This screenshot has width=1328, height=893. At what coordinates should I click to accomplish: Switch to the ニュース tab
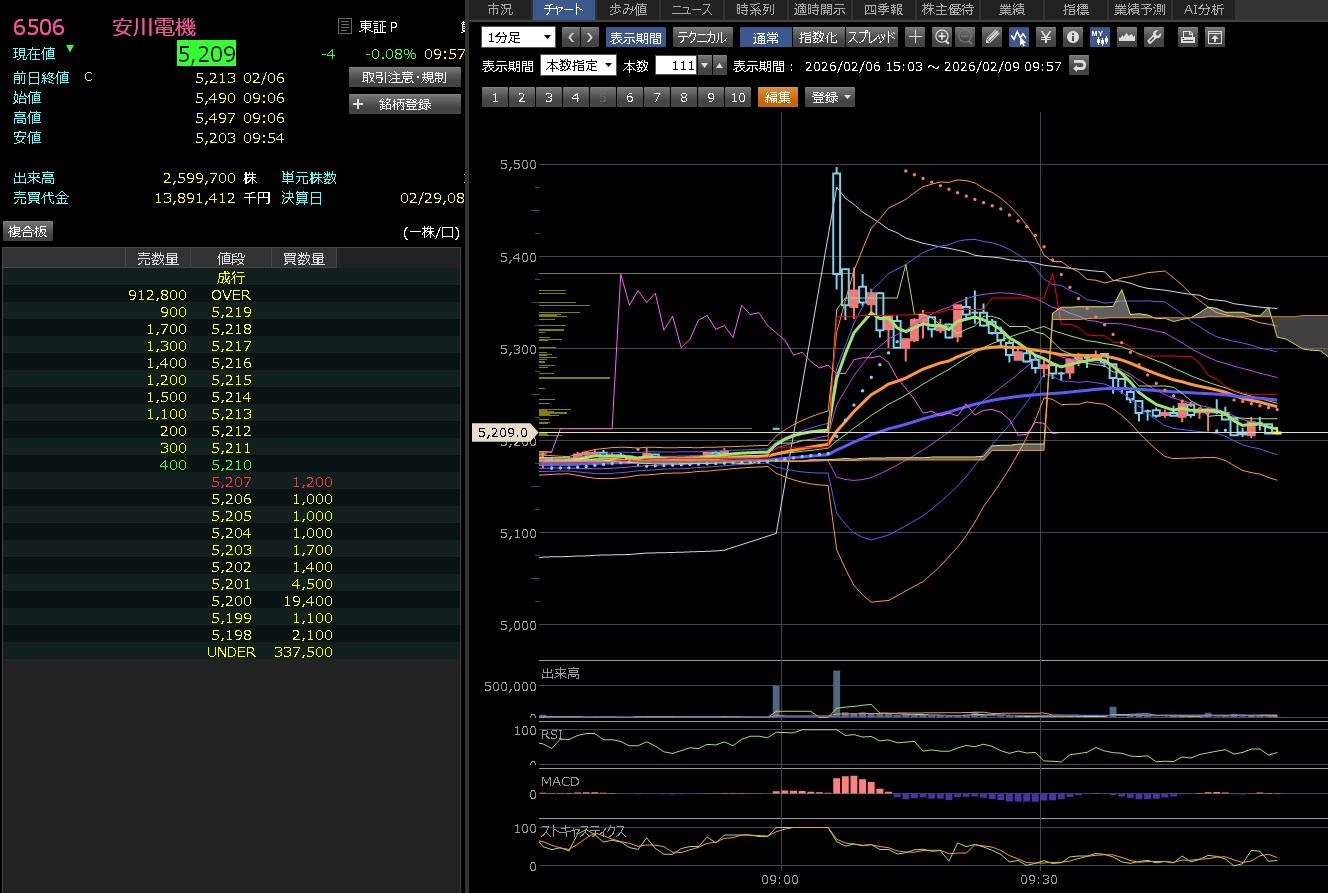click(692, 10)
